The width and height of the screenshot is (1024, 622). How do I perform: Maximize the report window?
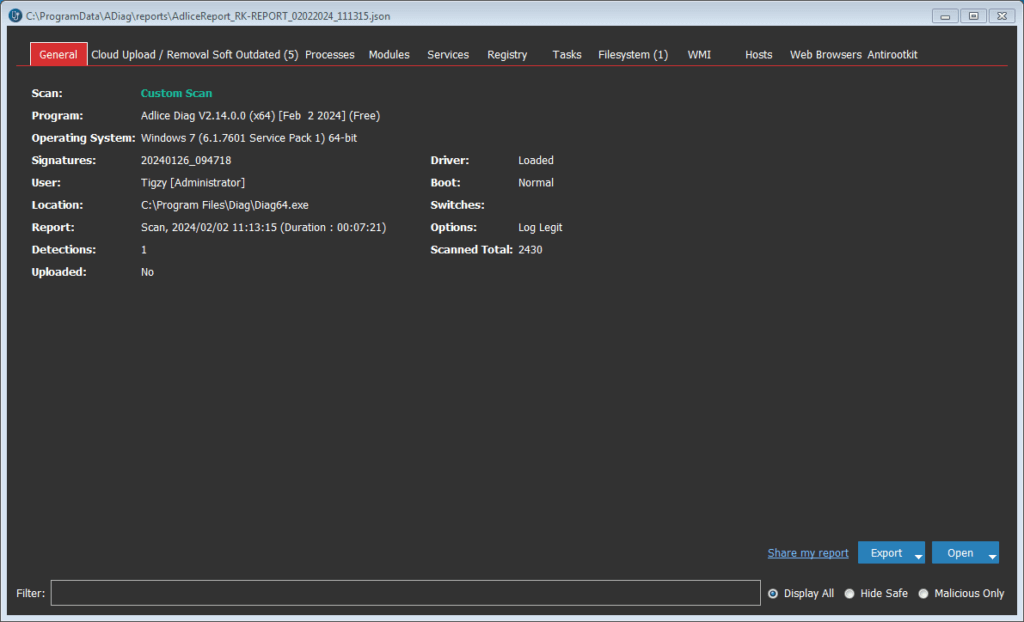click(974, 16)
